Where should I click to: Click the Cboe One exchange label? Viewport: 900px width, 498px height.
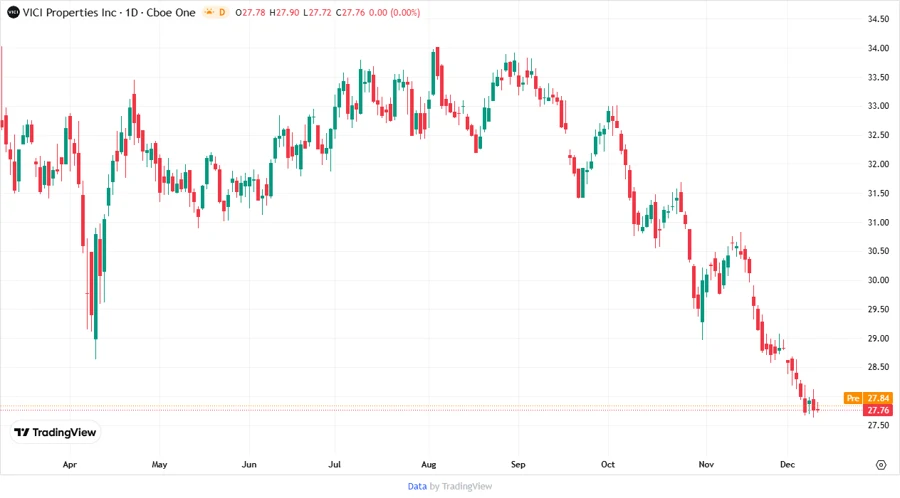click(x=170, y=12)
